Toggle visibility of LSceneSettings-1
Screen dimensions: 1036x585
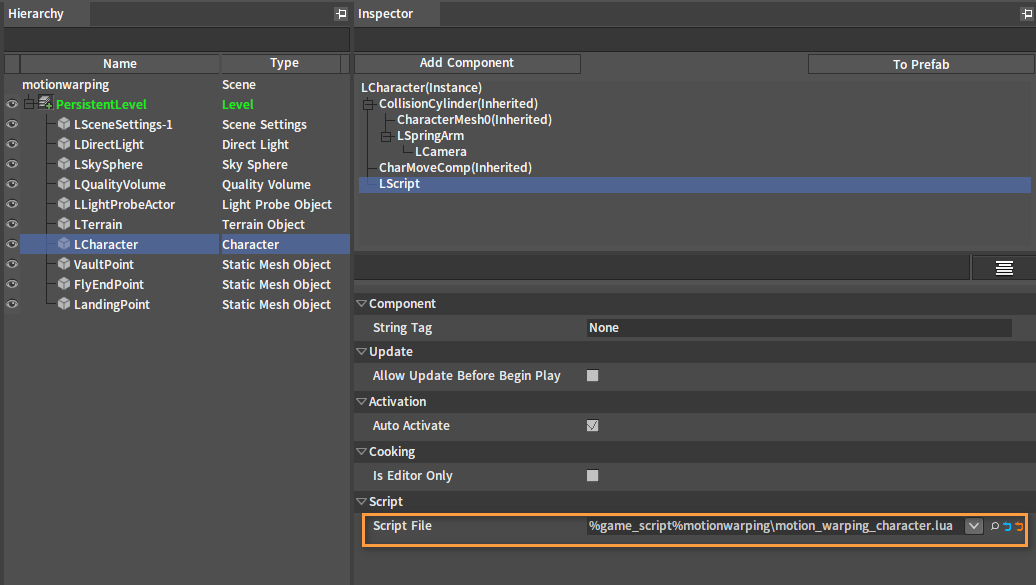point(12,124)
